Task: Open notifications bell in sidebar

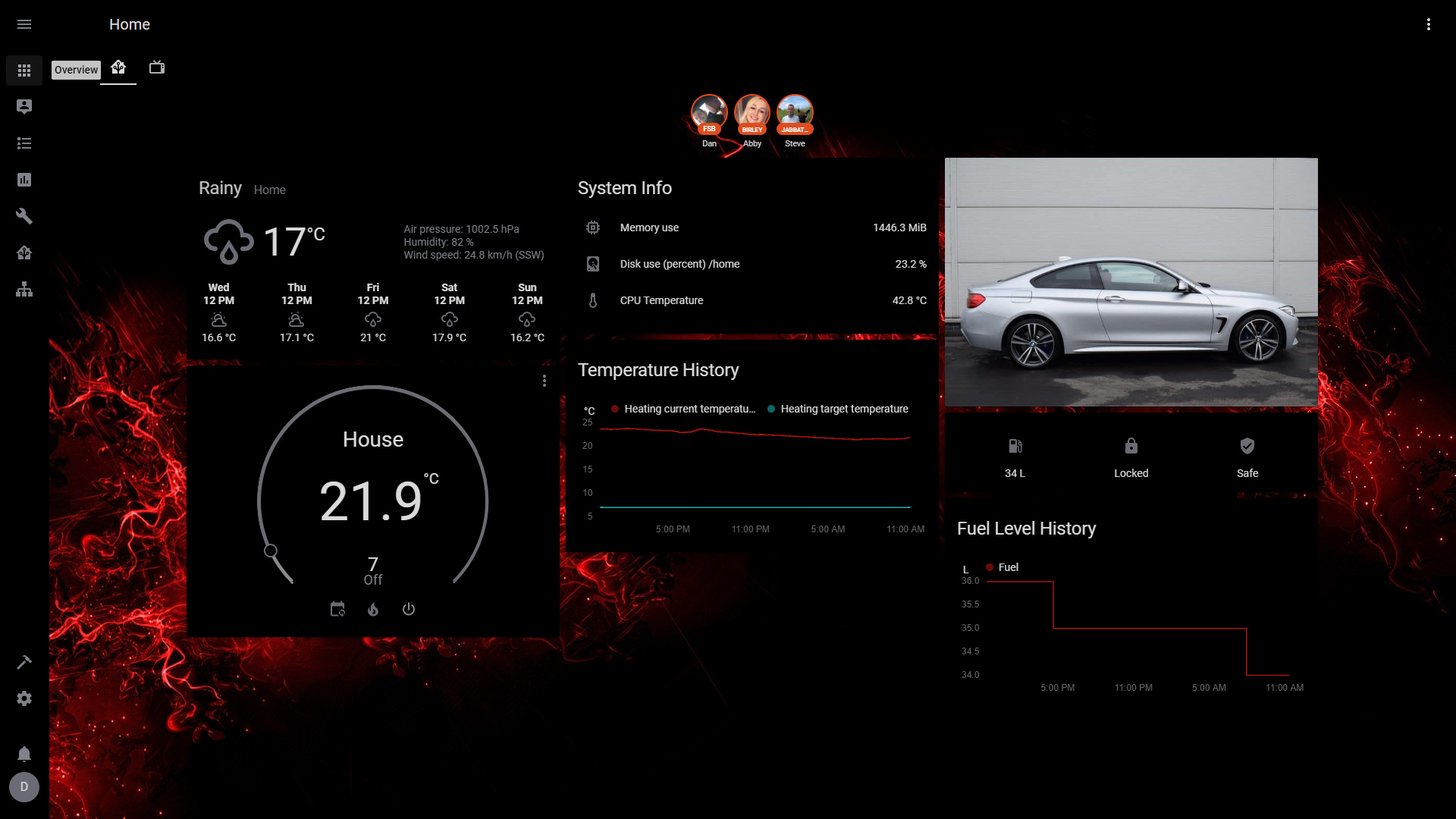Action: [x=24, y=754]
